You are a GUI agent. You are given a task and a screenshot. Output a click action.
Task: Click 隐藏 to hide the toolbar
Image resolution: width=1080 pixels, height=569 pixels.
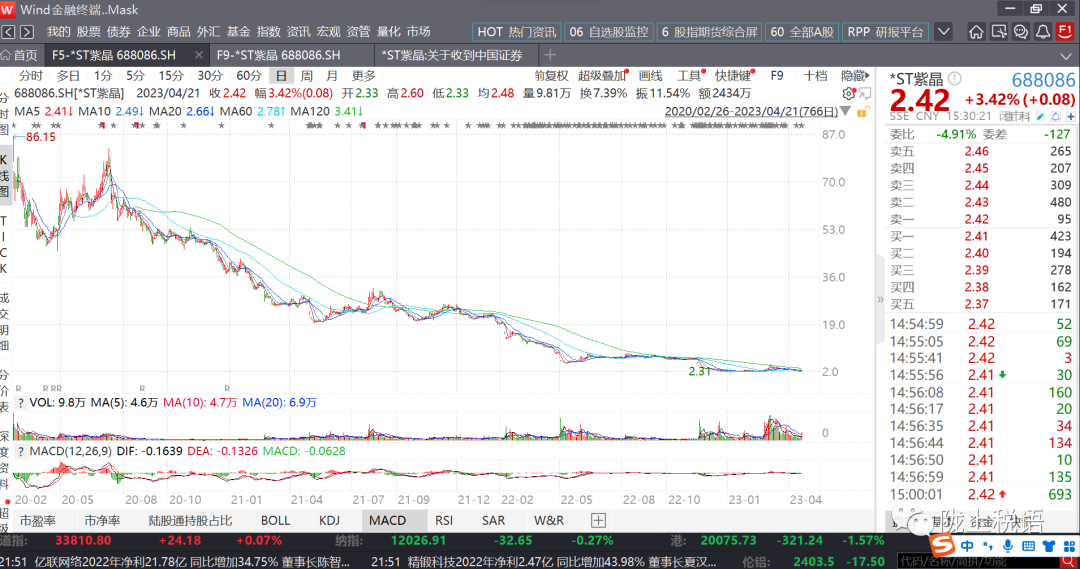click(x=855, y=76)
